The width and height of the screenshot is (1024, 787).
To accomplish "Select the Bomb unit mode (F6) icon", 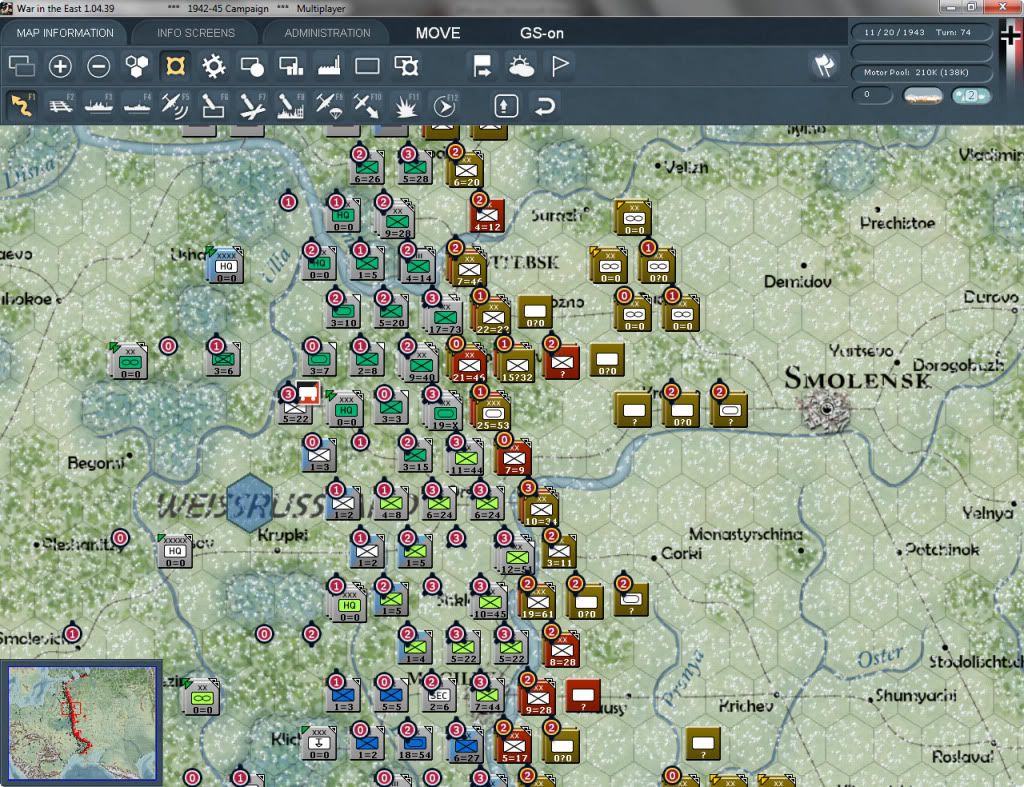I will click(x=213, y=105).
